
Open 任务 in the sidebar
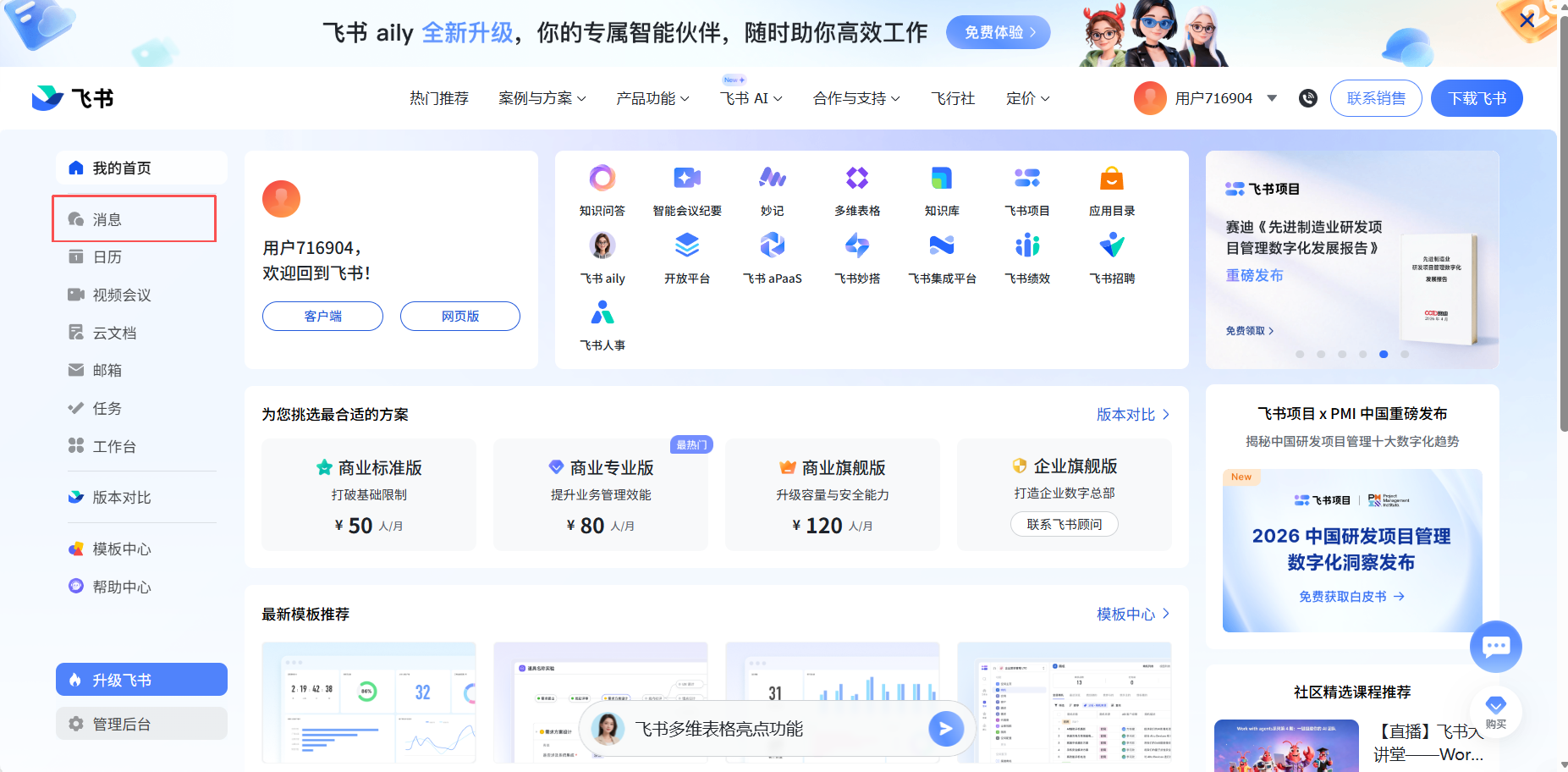141,408
